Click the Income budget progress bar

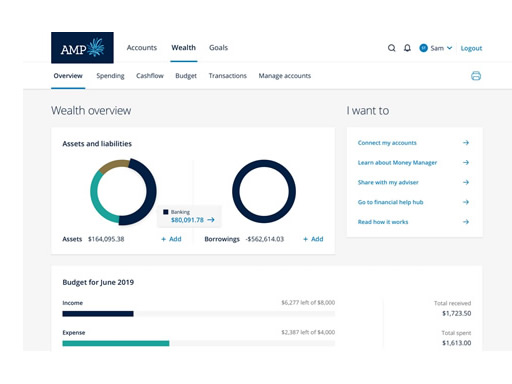(199, 314)
